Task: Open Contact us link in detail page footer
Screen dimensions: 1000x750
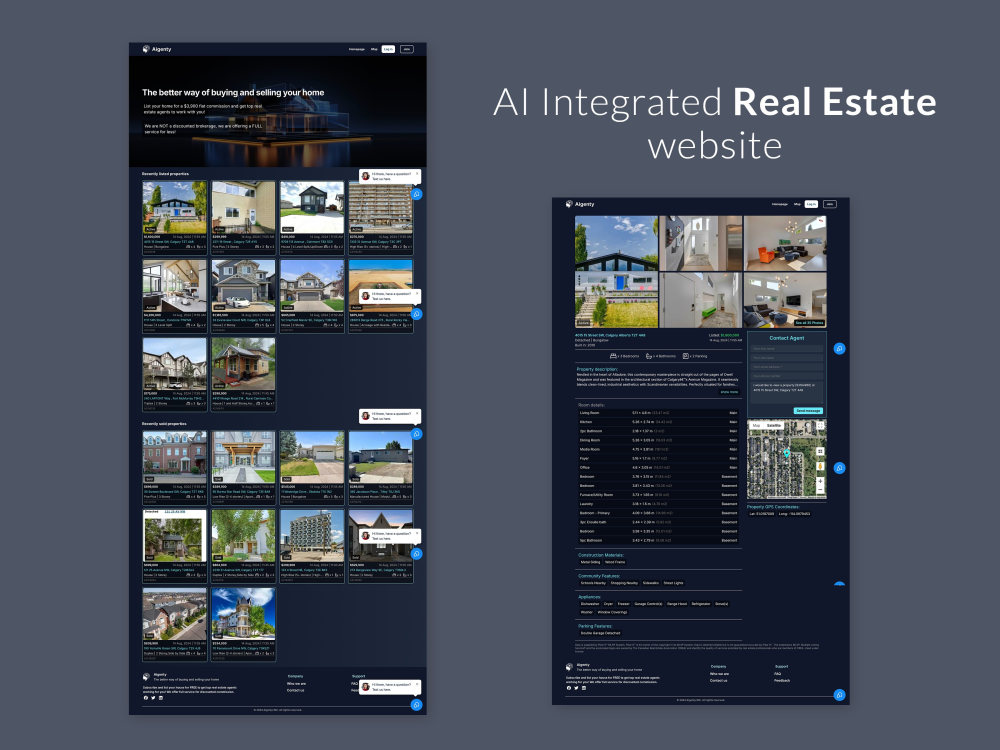Action: pos(718,680)
